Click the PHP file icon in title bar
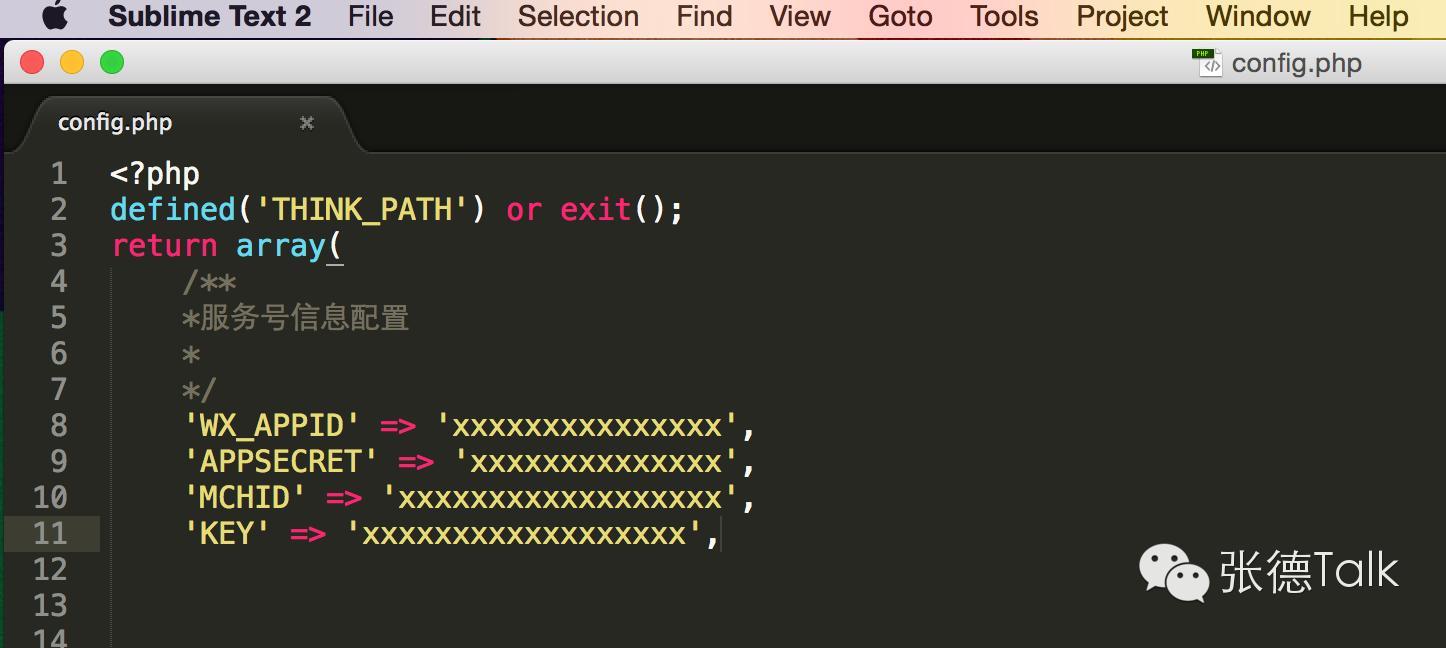The image size is (1446, 648). 1207,63
